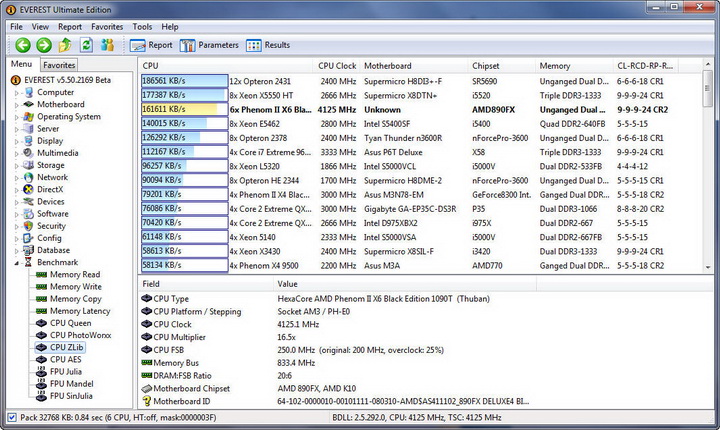Switch to the Favorites tab in sidebar
Image resolution: width=720 pixels, height=430 pixels.
[x=59, y=65]
